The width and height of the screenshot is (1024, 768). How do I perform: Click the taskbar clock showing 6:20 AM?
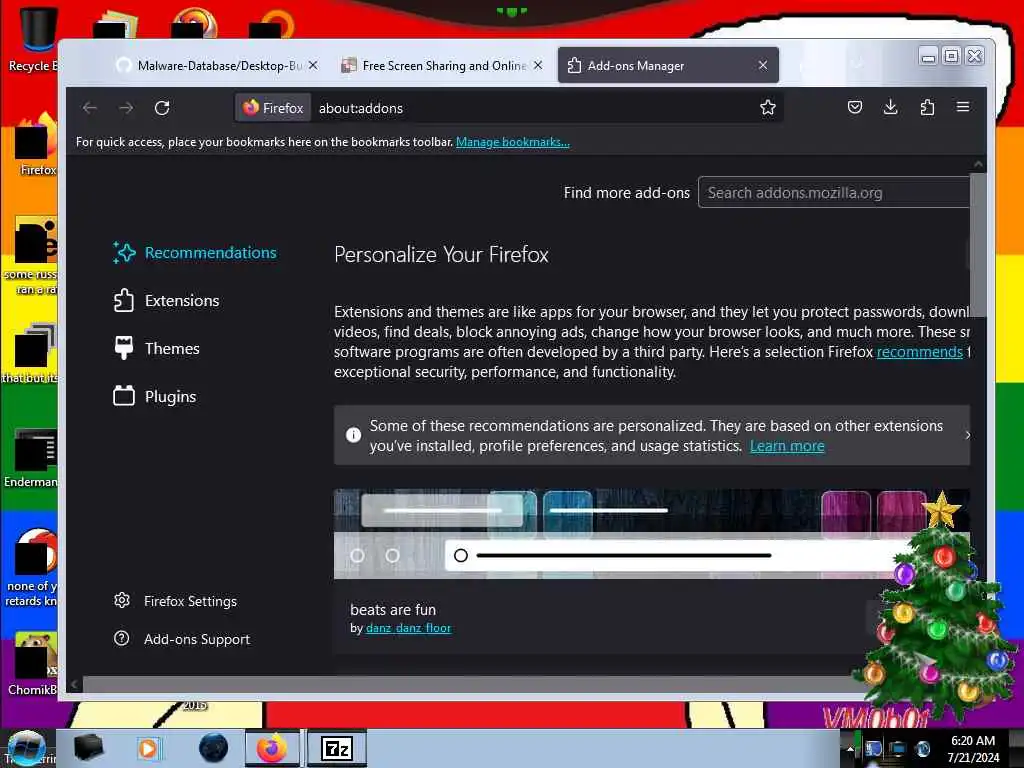click(973, 748)
